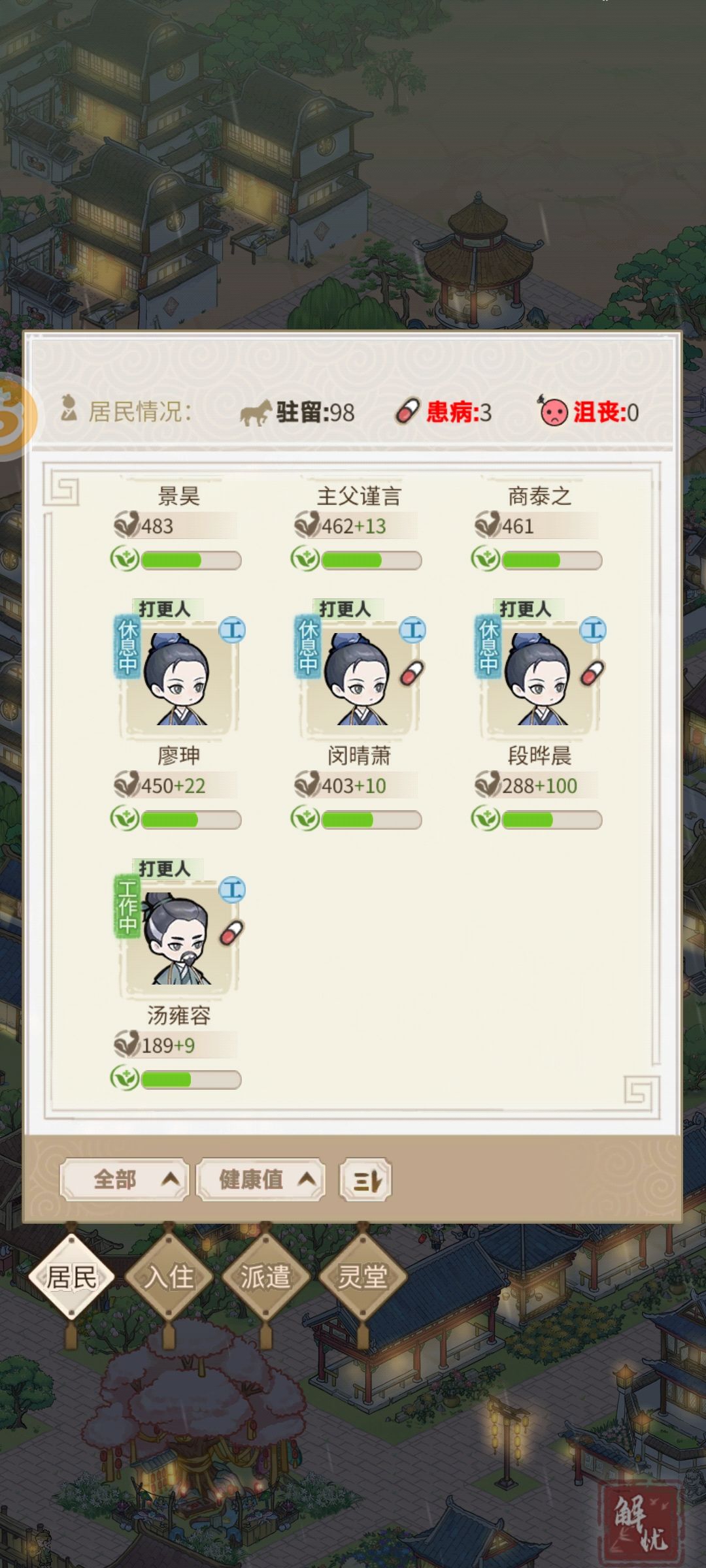Switch to the 派遣 tab
The height and width of the screenshot is (1568, 706).
coord(265,1277)
